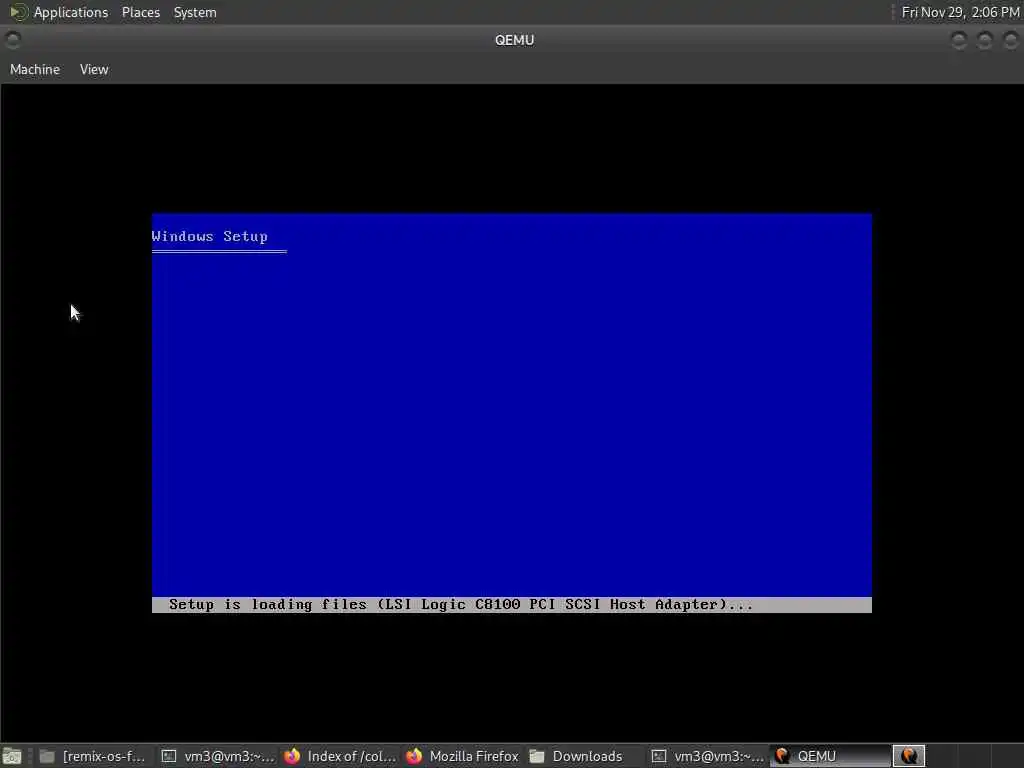Click the QEMU taskbar item
Viewport: 1024px width, 768px height.
click(830, 756)
